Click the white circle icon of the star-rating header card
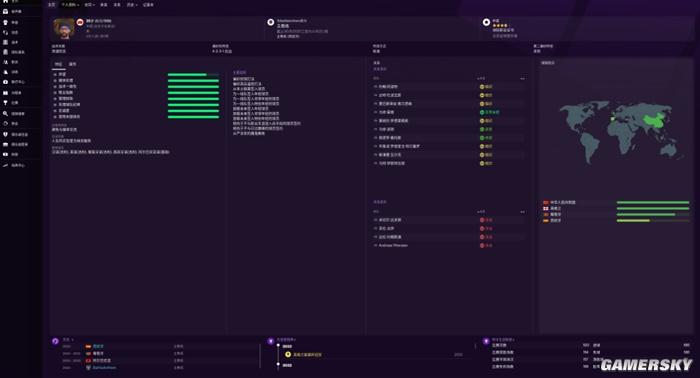The image size is (700, 378). click(486, 22)
